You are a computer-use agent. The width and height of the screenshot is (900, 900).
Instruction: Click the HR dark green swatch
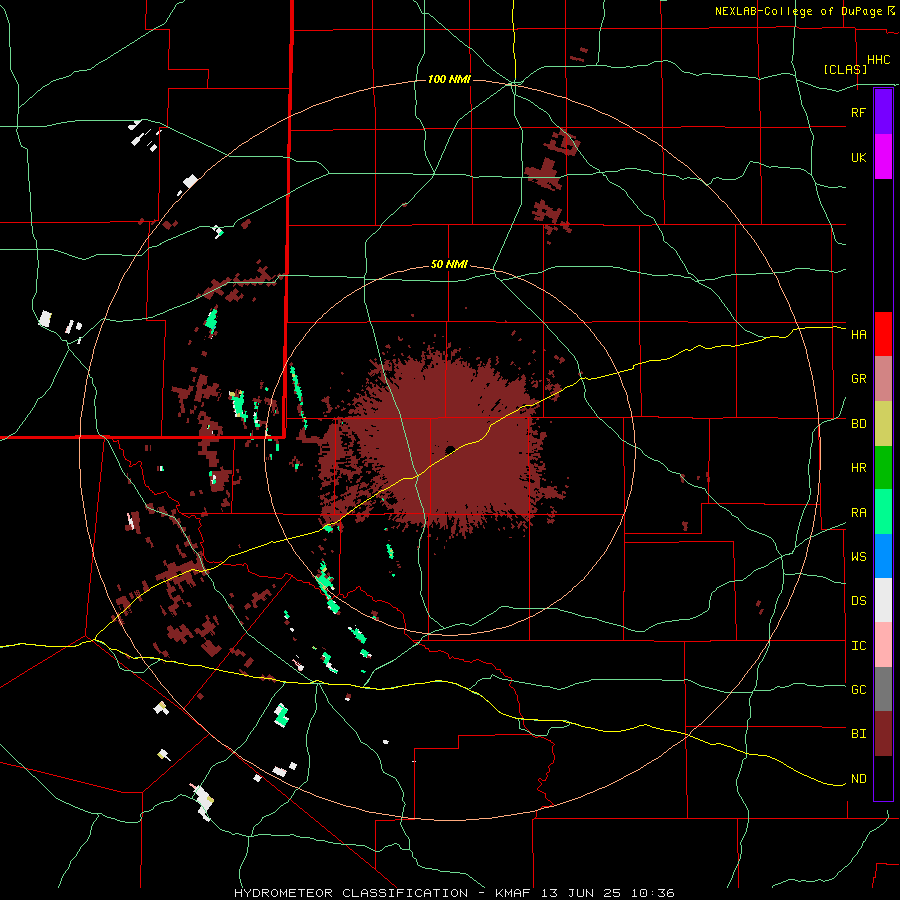[883, 468]
